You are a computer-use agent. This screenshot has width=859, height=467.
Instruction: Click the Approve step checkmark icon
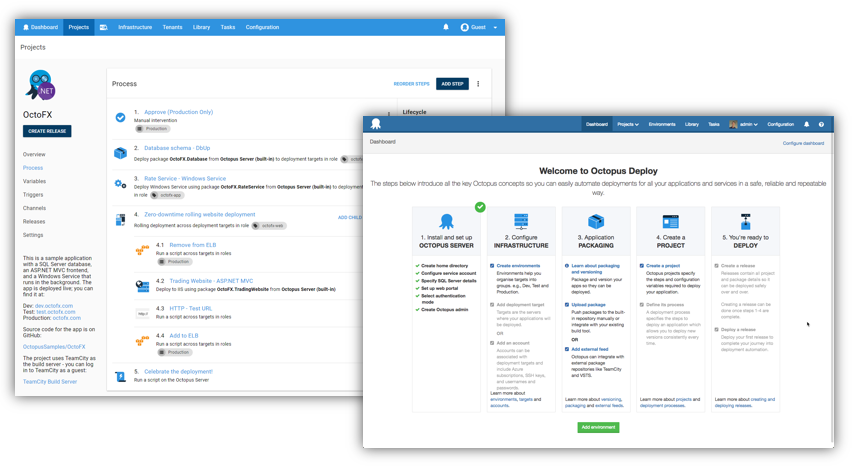(x=120, y=117)
